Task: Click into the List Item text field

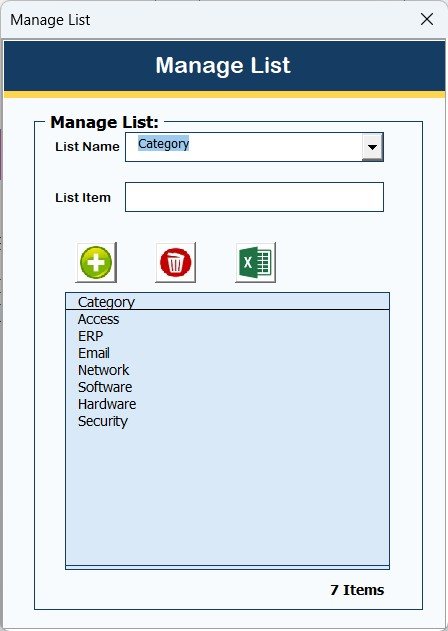Action: (254, 197)
